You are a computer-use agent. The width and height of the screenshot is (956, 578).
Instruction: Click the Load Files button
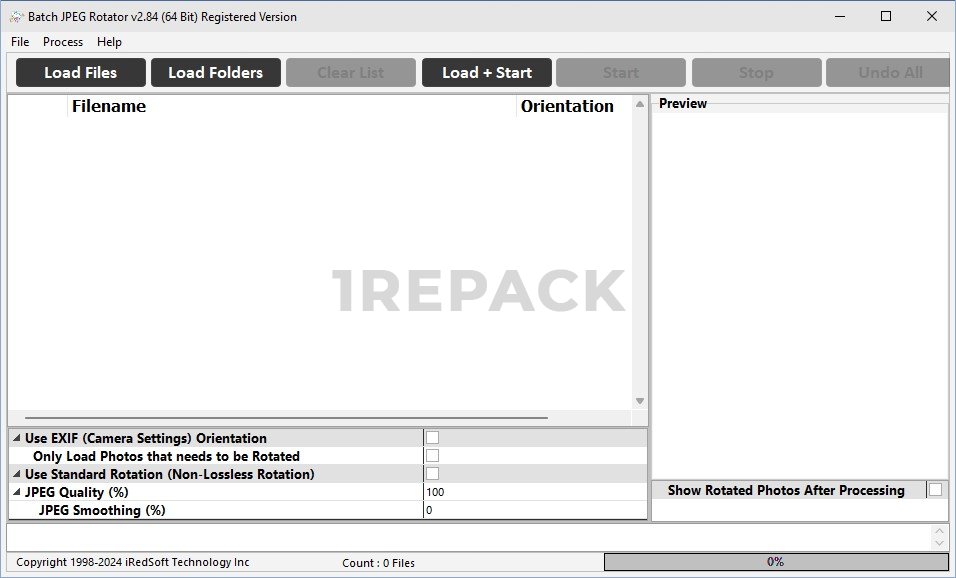click(81, 72)
